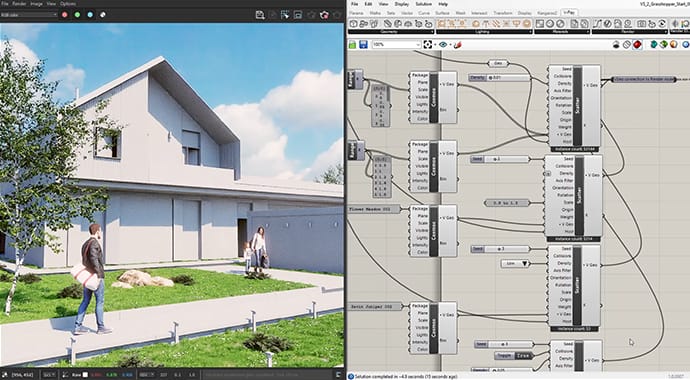This screenshot has height=380, width=690.
Task: Toggle the red channel in frame buffer
Action: pyautogui.click(x=65, y=15)
